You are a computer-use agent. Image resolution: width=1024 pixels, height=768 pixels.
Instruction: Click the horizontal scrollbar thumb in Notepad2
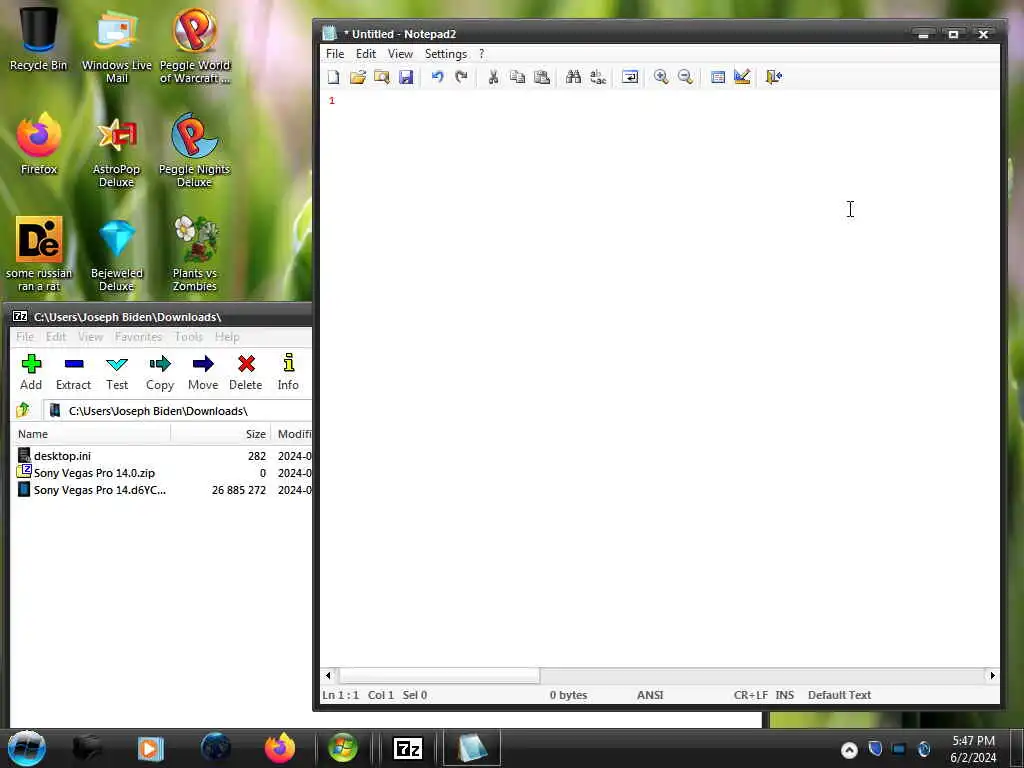(x=439, y=675)
